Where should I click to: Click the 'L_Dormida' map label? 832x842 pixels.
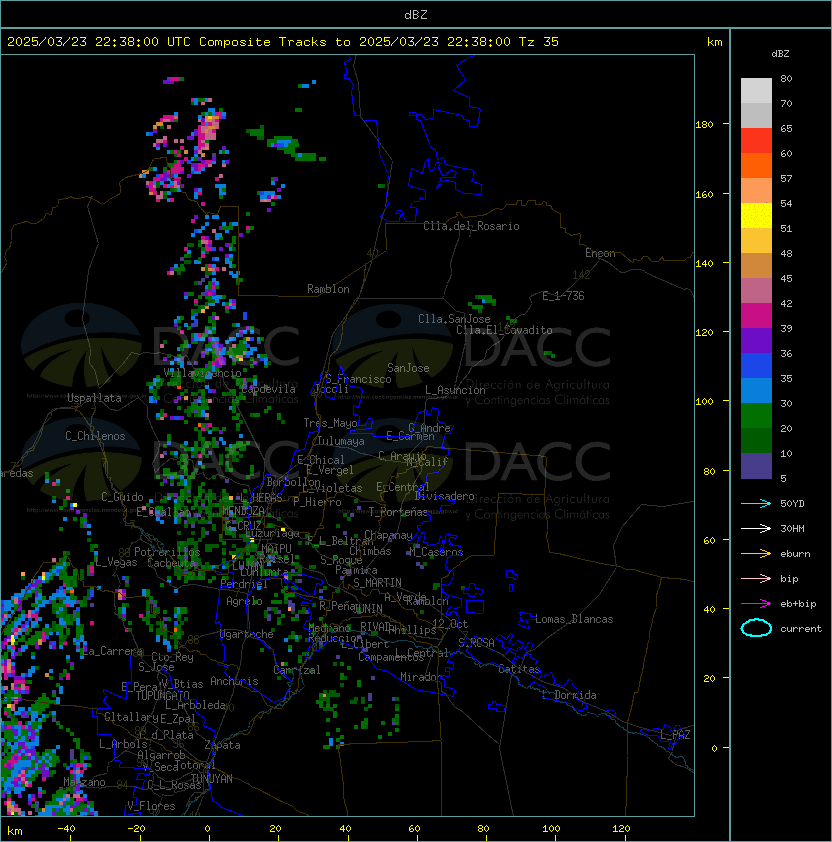(x=569, y=695)
